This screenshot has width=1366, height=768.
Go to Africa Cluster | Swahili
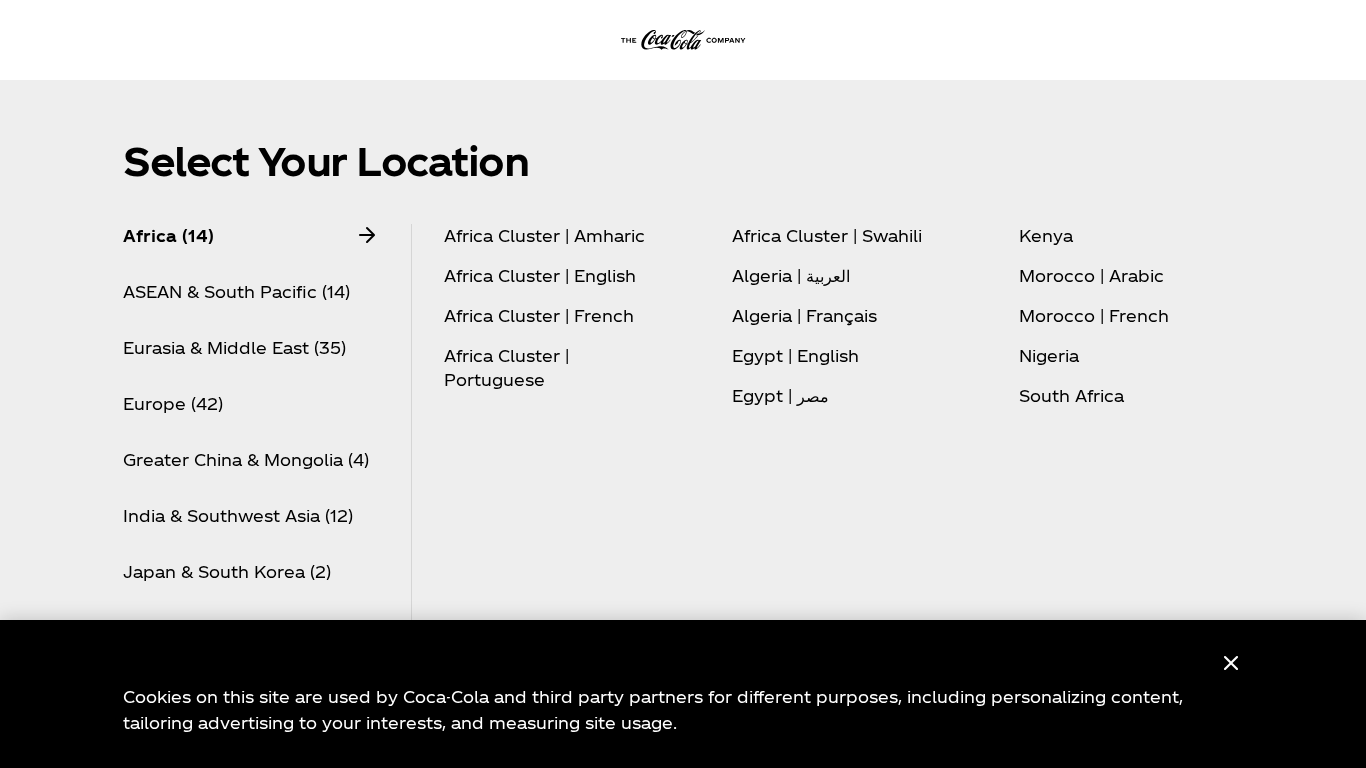827,237
